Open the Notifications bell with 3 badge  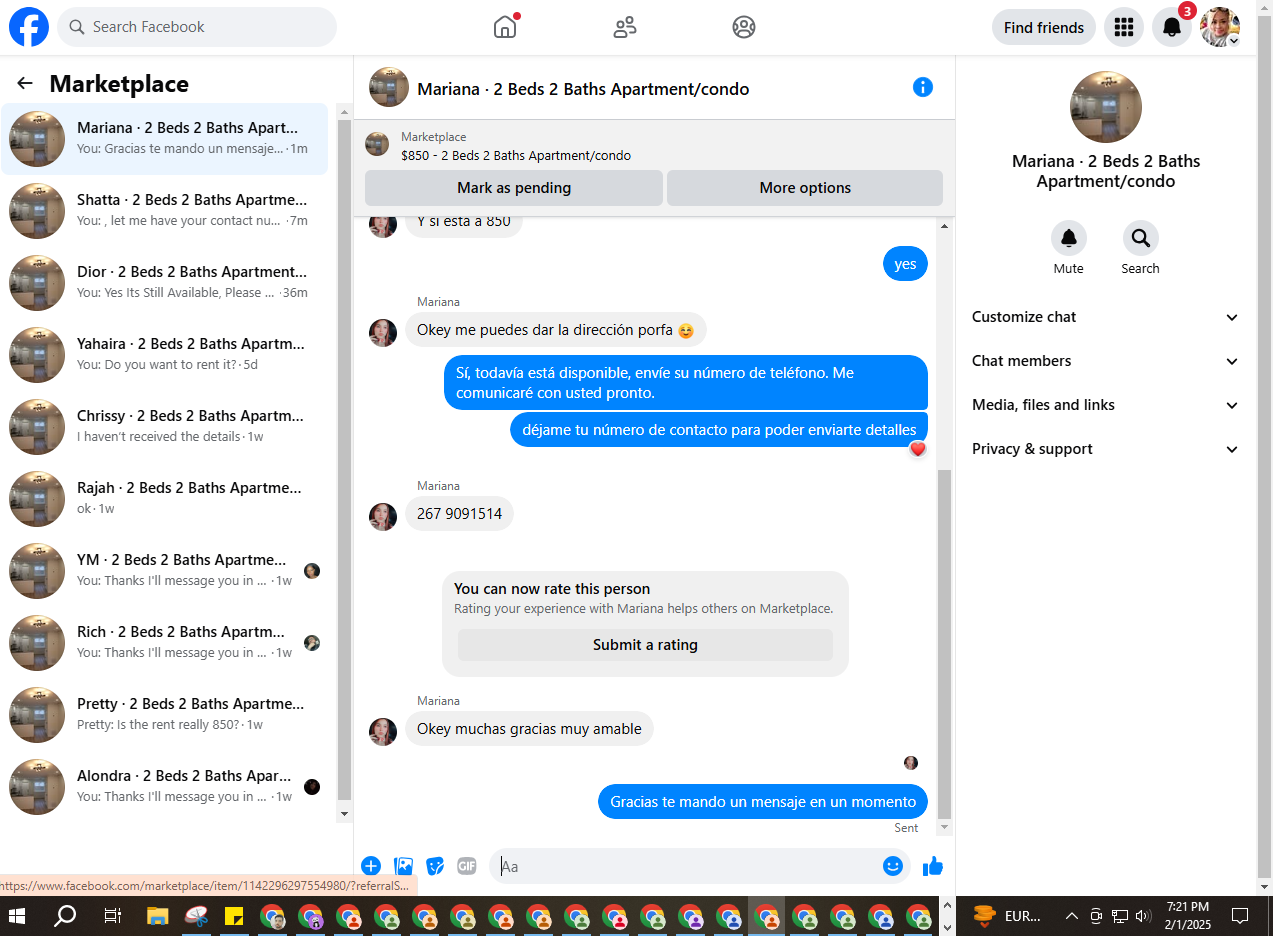point(1172,27)
